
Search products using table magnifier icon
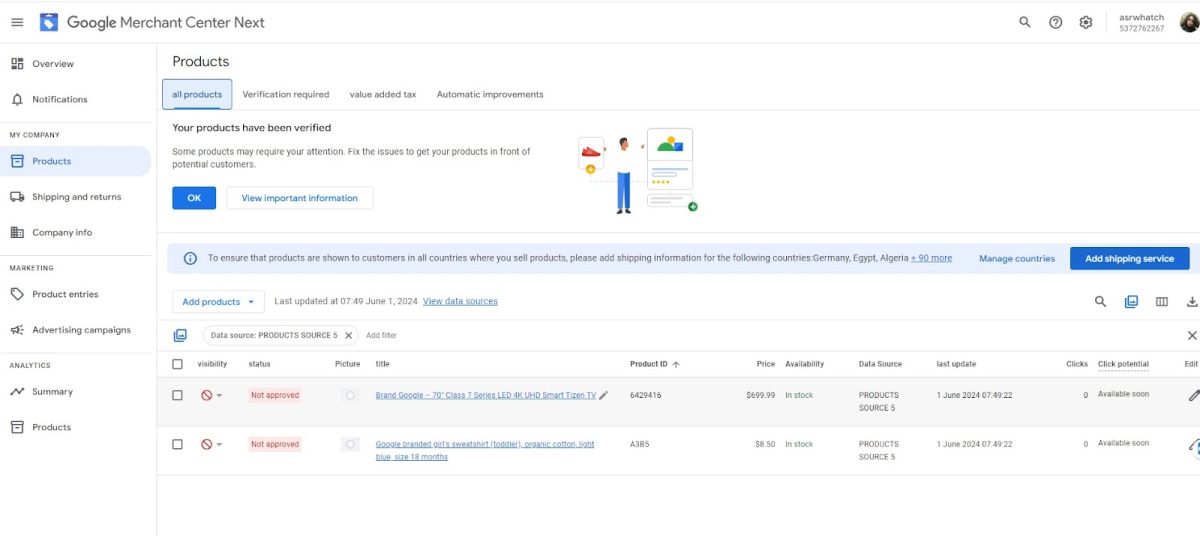tap(1100, 301)
